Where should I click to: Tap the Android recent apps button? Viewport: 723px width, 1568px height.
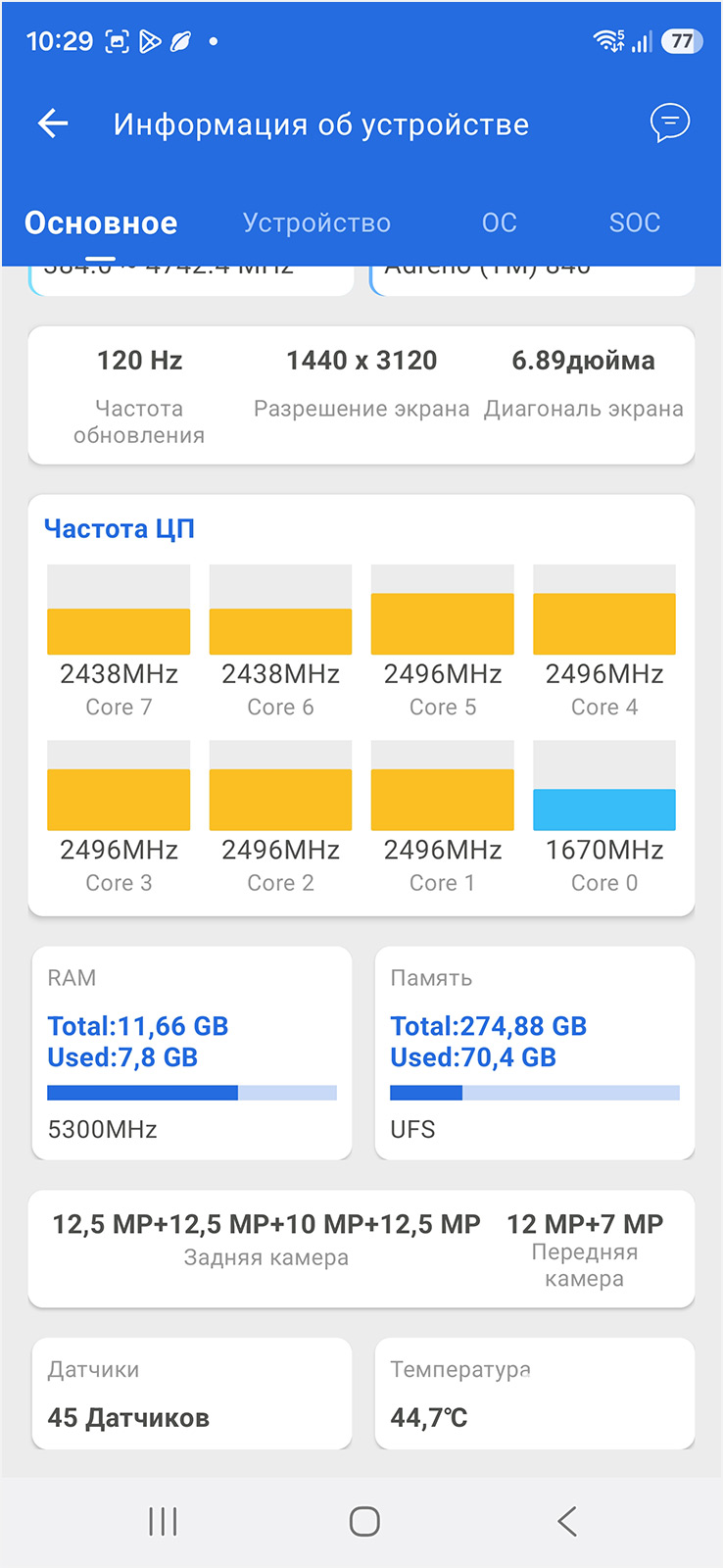(163, 1521)
